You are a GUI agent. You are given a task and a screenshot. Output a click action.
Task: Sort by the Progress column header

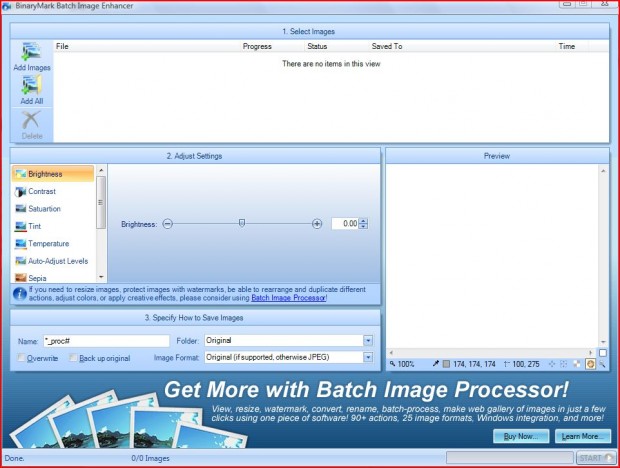tap(257, 46)
